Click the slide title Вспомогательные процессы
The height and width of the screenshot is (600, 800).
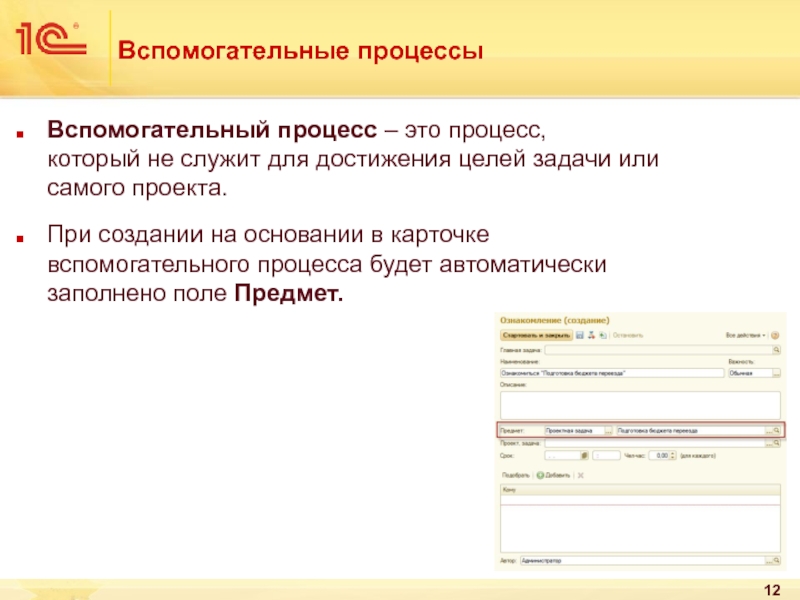[301, 51]
